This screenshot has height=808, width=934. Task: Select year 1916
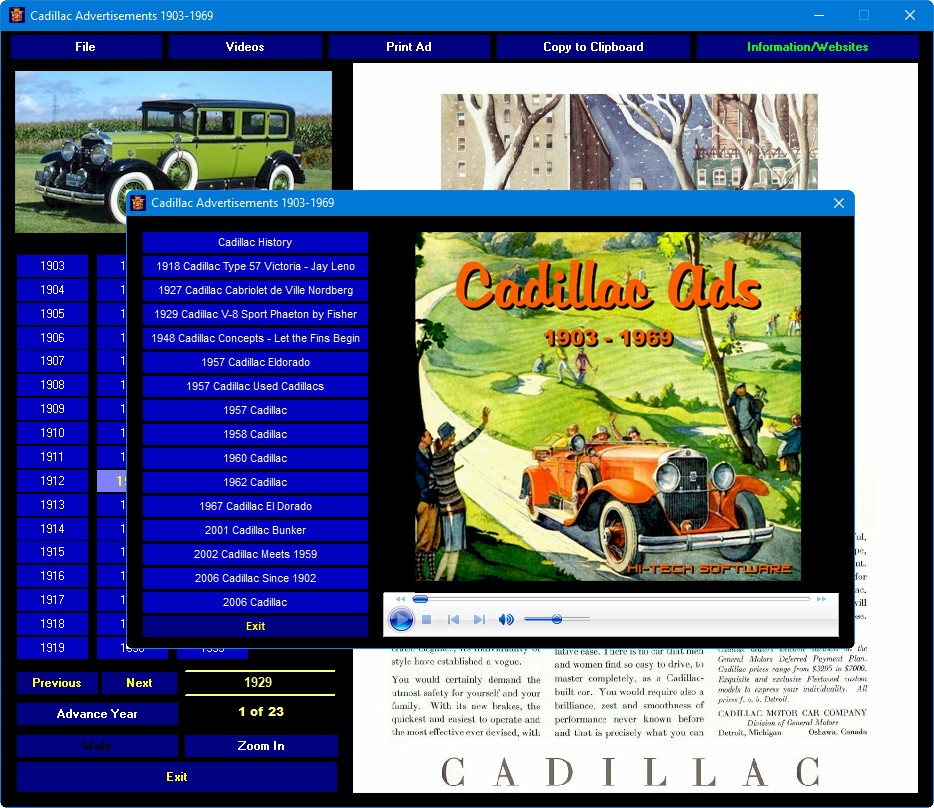52,576
